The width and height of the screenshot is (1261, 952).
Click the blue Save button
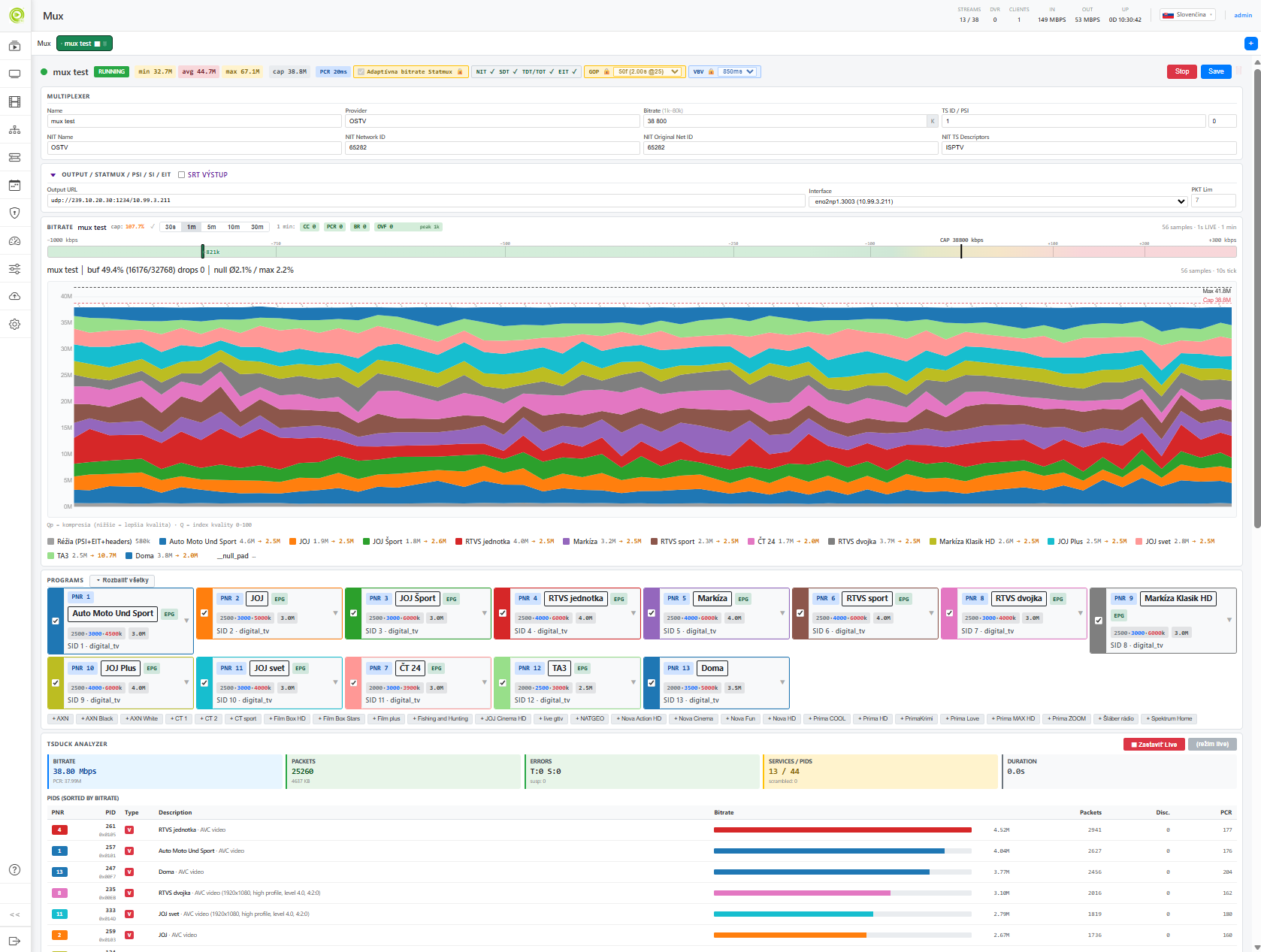point(1216,71)
